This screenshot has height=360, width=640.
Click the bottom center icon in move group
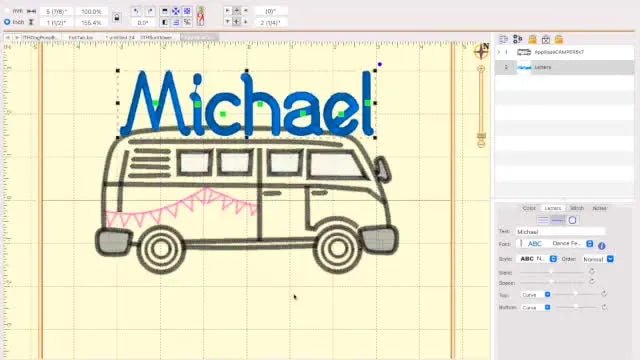[x=236, y=22]
